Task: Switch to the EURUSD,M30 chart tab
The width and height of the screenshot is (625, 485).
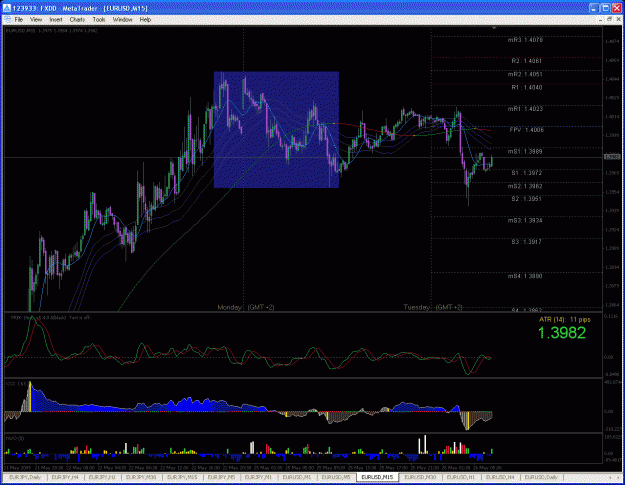Action: click(x=420, y=477)
